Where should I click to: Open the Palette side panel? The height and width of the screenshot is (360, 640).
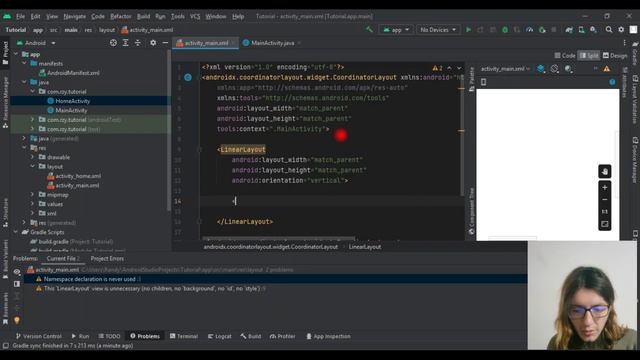(x=471, y=79)
